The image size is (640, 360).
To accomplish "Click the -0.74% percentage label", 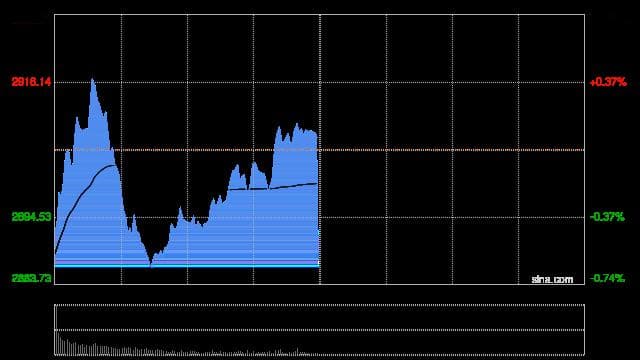I will pyautogui.click(x=607, y=278).
